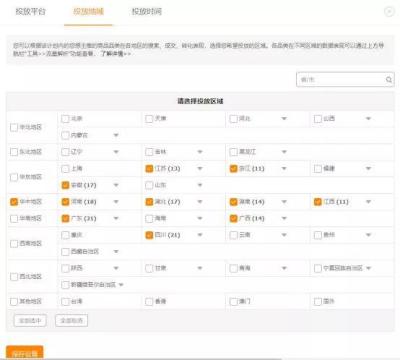Uncheck the 安徽 (17) checkbox
Image resolution: width=400 pixels, height=360 pixels.
[65, 185]
